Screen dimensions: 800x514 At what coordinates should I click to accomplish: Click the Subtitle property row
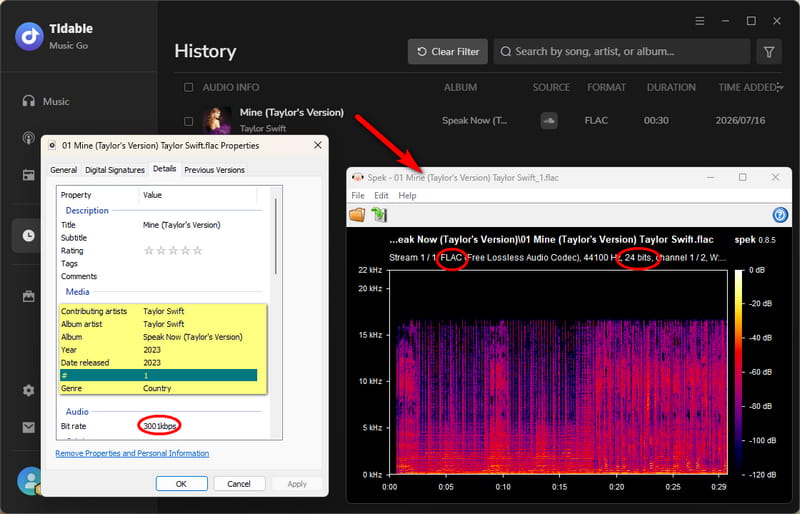[x=158, y=238]
